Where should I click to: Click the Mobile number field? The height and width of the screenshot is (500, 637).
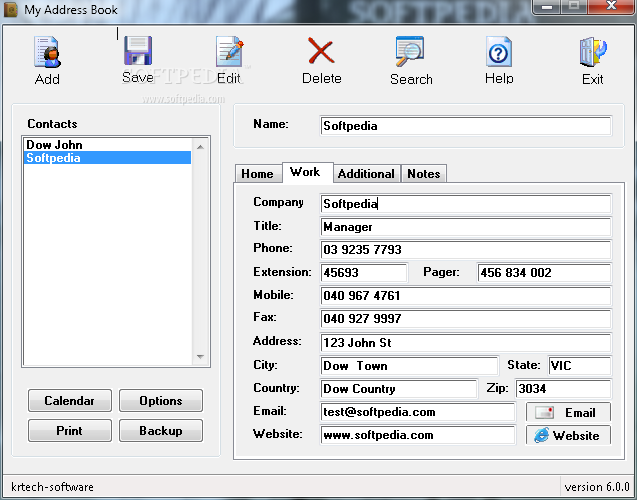click(466, 296)
